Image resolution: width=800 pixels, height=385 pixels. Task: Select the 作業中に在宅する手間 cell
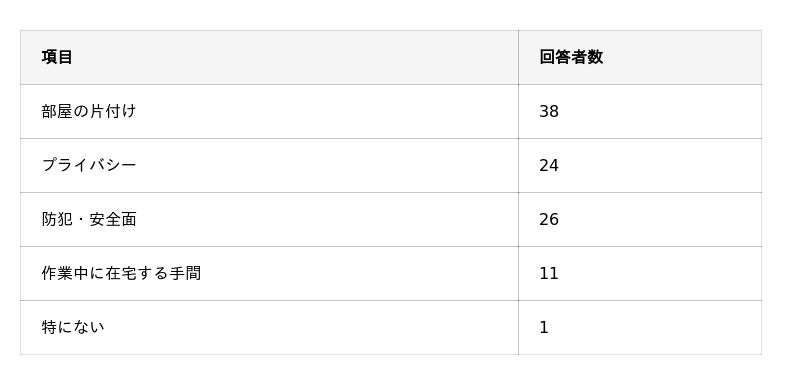point(269,273)
